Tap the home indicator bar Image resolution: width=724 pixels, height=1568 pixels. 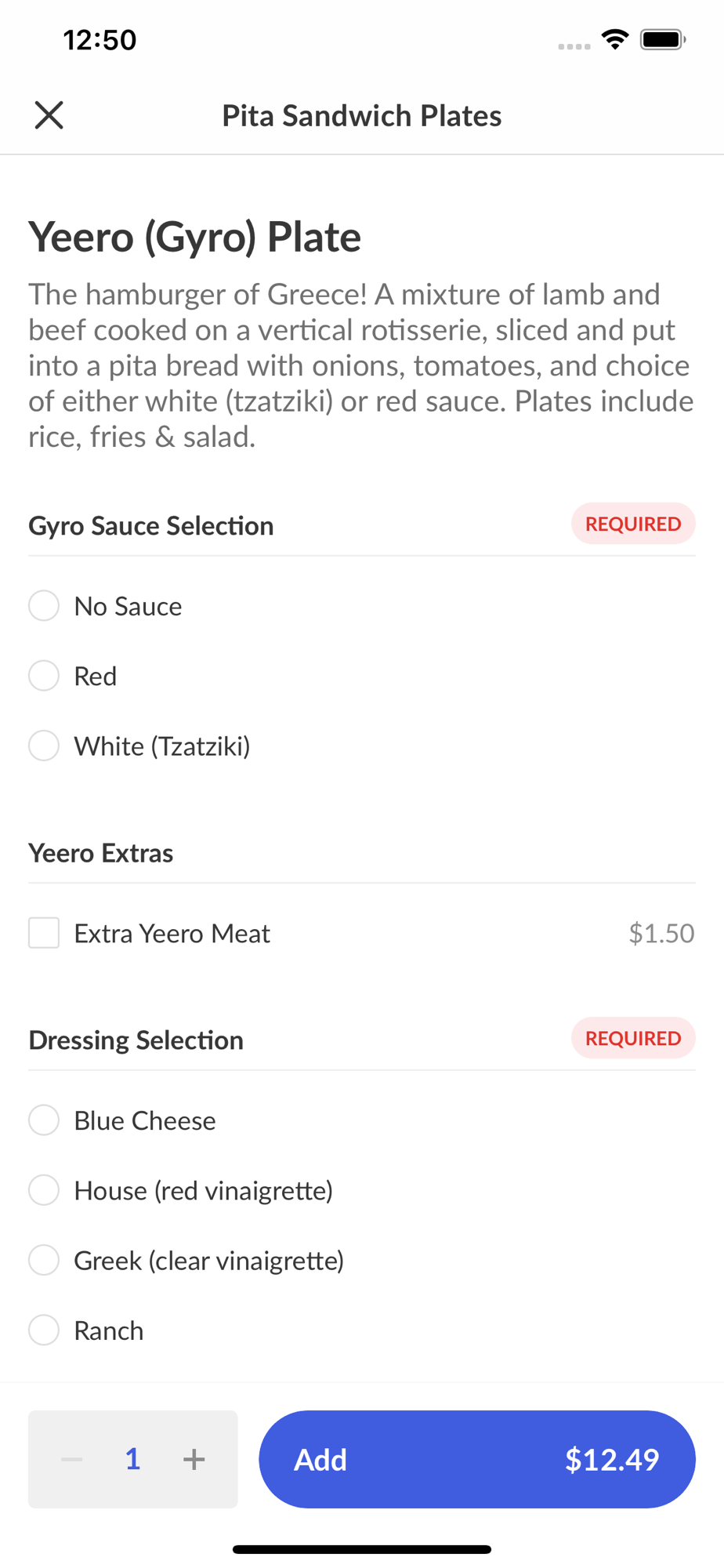pos(361,1549)
